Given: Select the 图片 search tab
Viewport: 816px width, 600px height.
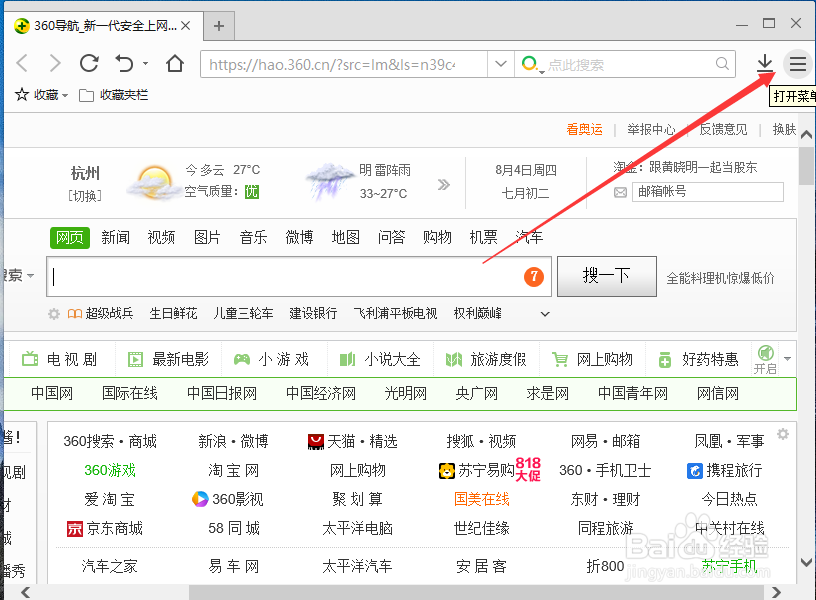Looking at the screenshot, I should click(207, 237).
